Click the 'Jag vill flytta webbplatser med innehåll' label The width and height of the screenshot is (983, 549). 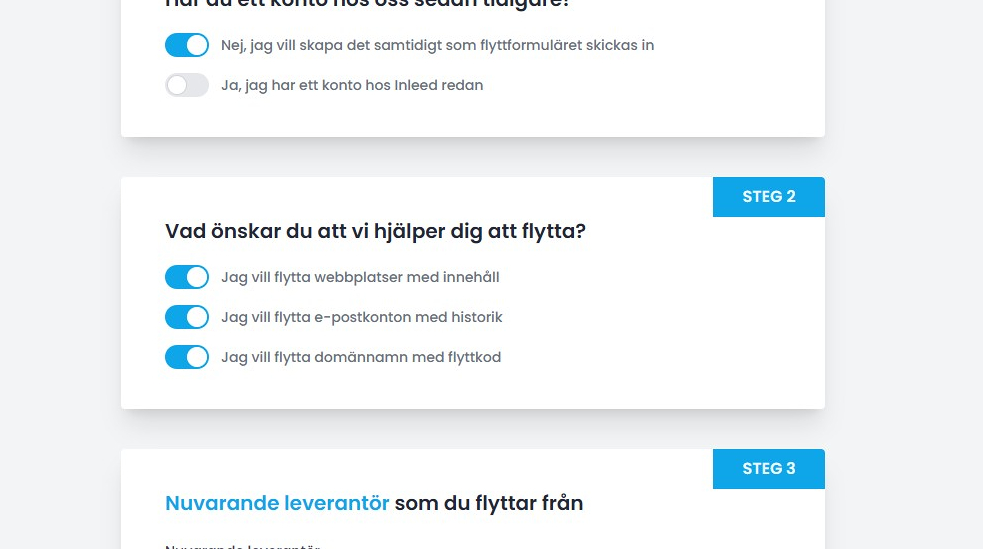360,277
